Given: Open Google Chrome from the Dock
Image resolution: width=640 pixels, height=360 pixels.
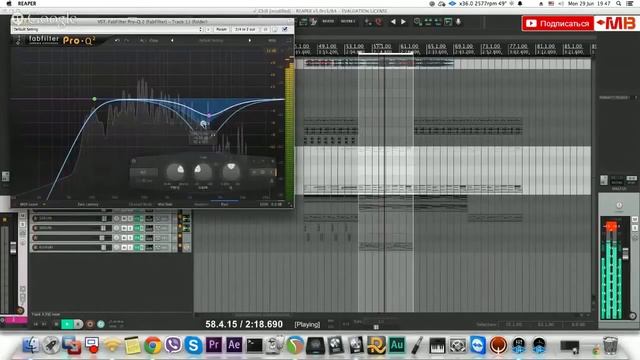Looking at the screenshot, I should 153,345.
